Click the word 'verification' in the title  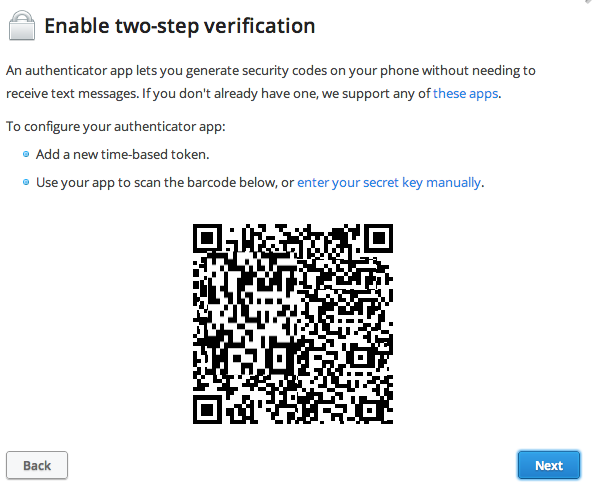[x=259, y=26]
